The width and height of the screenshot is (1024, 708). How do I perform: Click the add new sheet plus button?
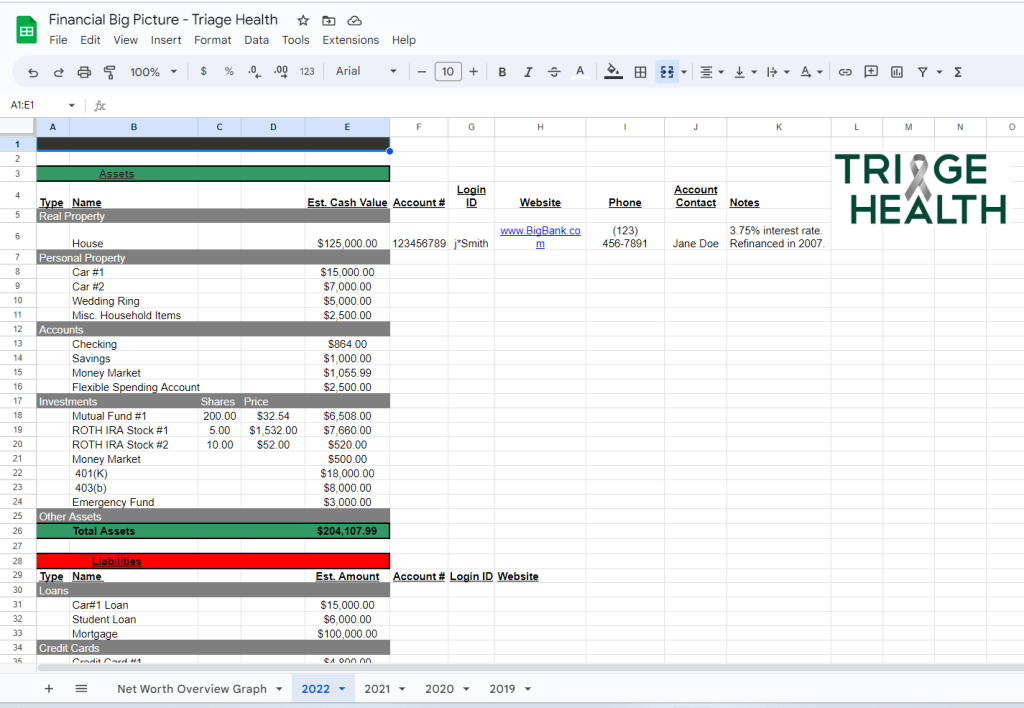pos(48,689)
